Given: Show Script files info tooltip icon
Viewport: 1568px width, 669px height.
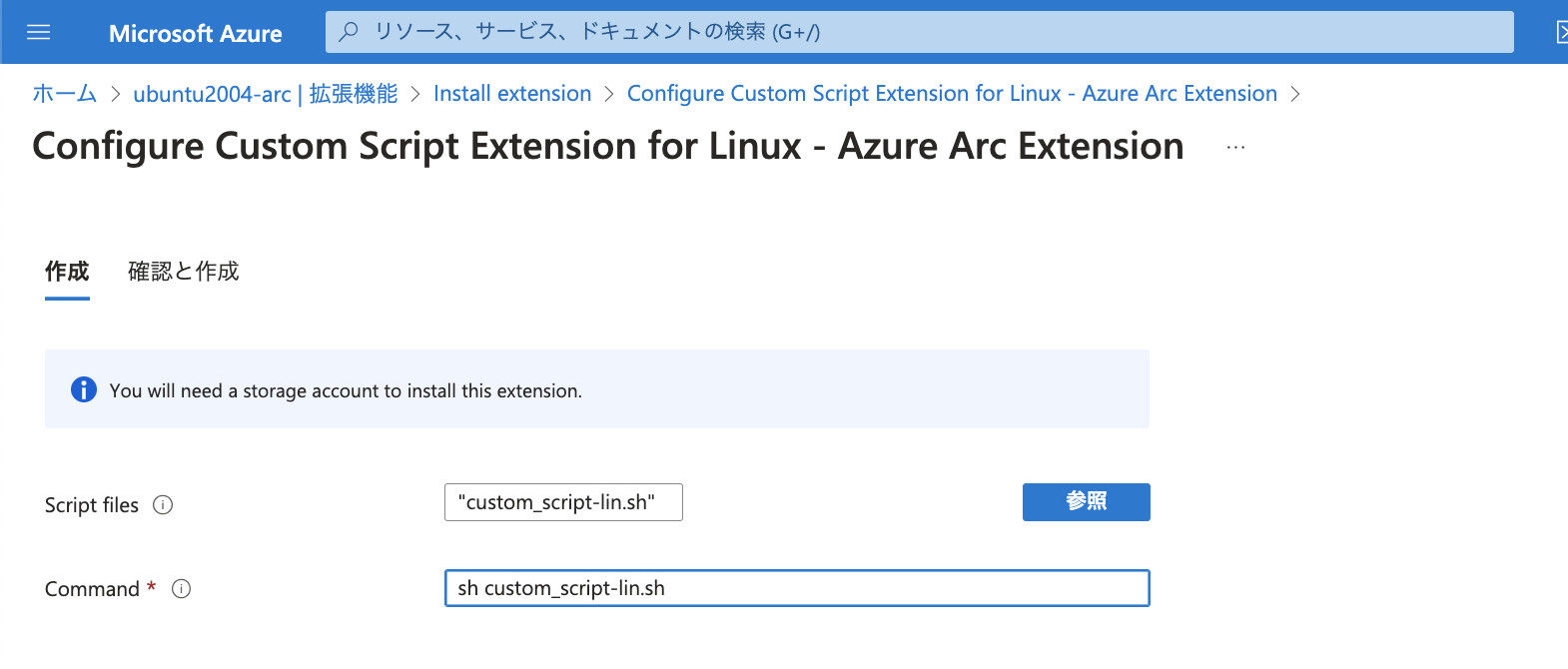Looking at the screenshot, I should pyautogui.click(x=163, y=505).
